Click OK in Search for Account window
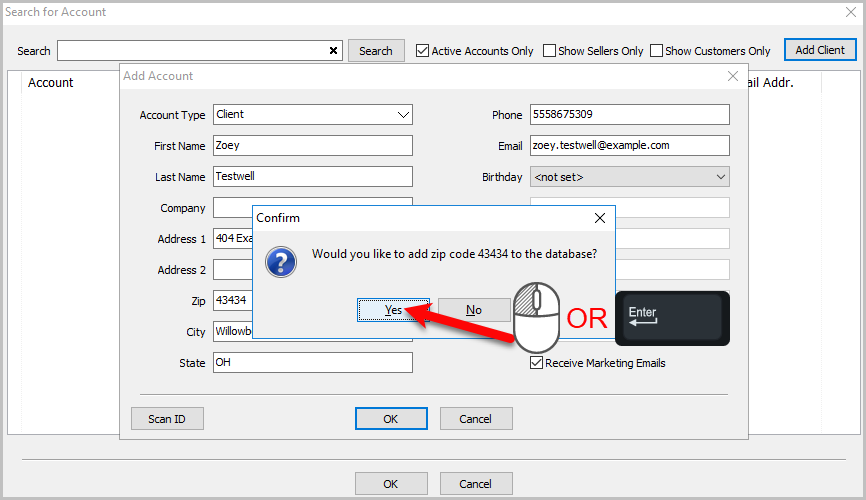Viewport: 866px width, 500px height. (x=391, y=484)
